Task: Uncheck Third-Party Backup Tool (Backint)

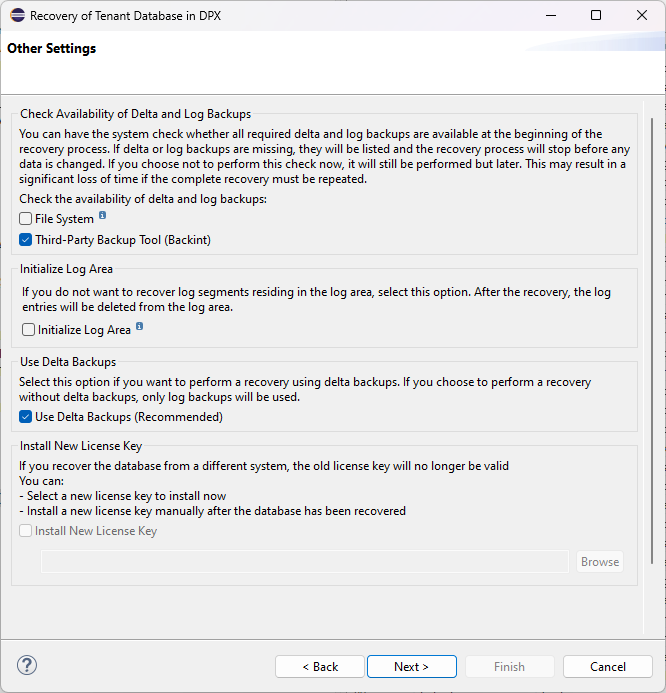Action: pyautogui.click(x=26, y=240)
